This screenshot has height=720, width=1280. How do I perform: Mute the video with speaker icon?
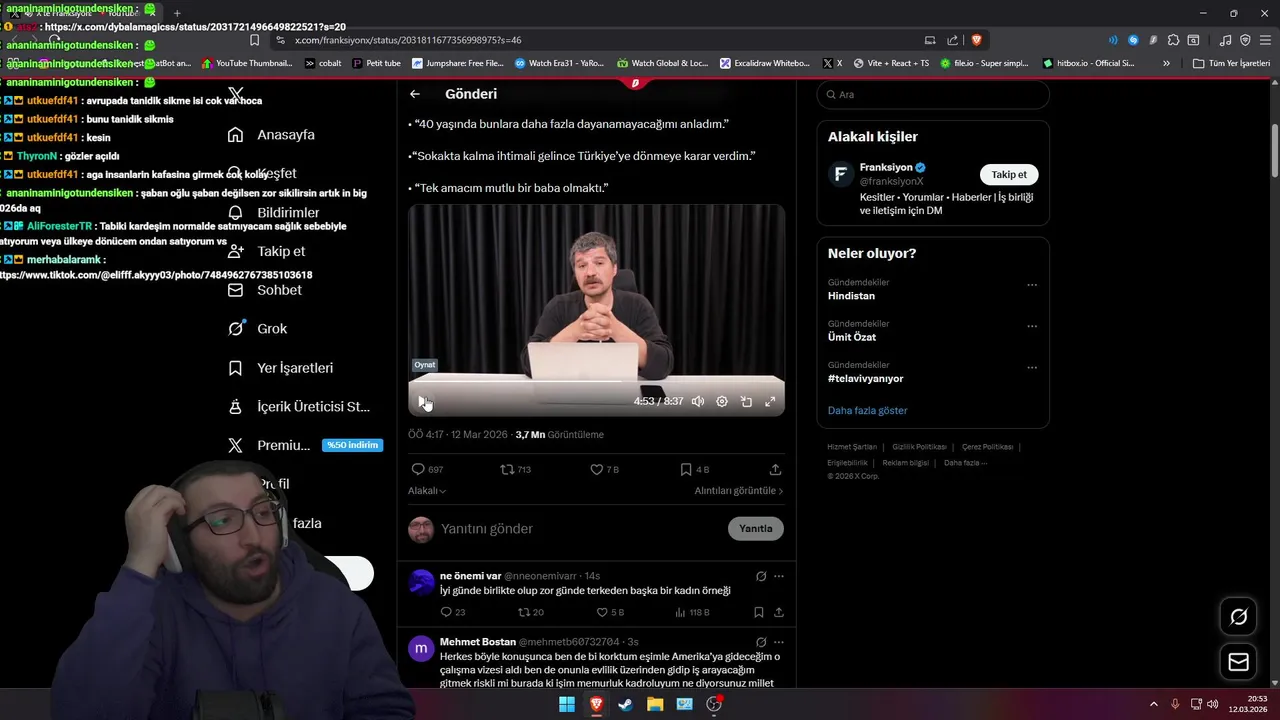coord(697,401)
